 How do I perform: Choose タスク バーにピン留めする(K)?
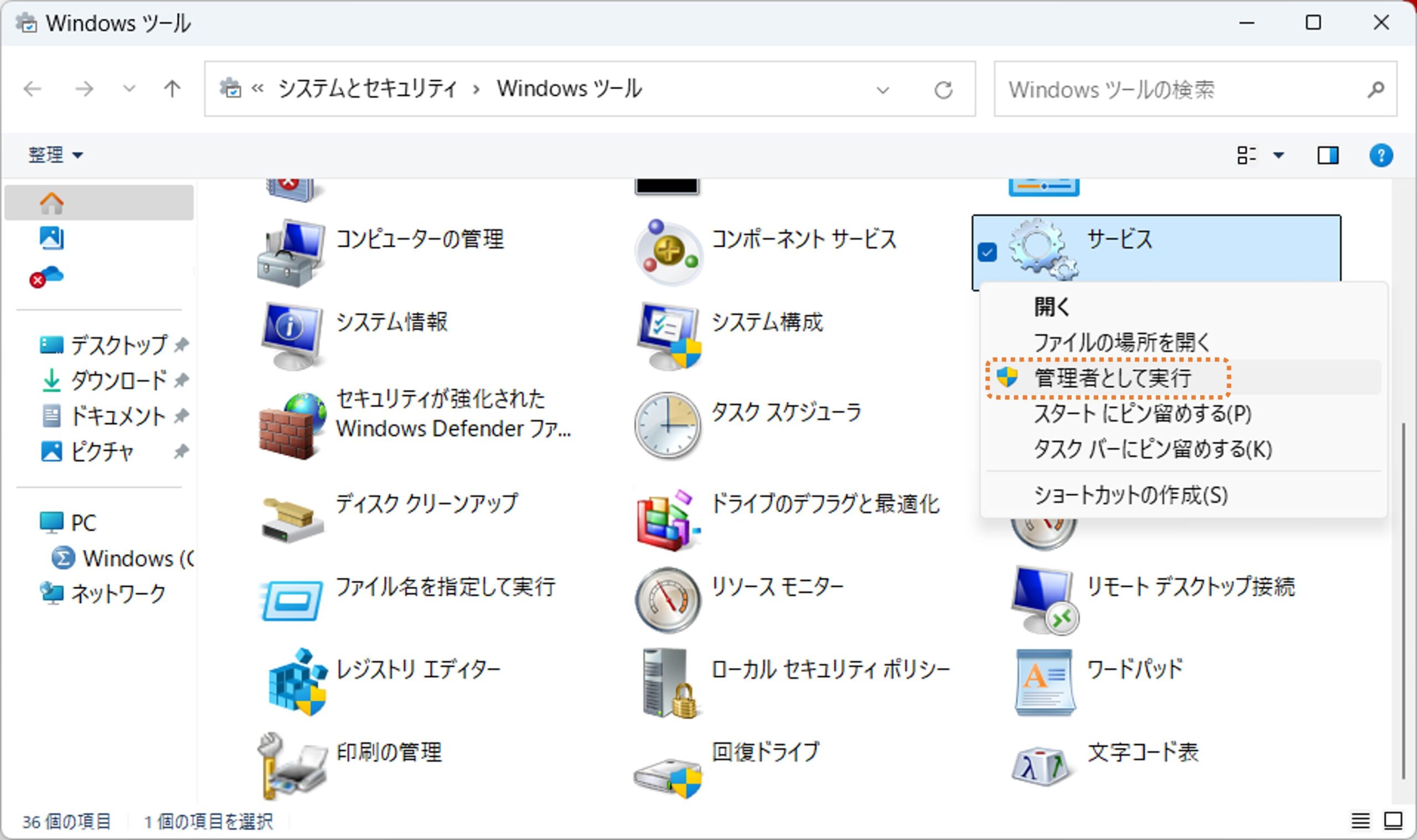pos(1152,449)
